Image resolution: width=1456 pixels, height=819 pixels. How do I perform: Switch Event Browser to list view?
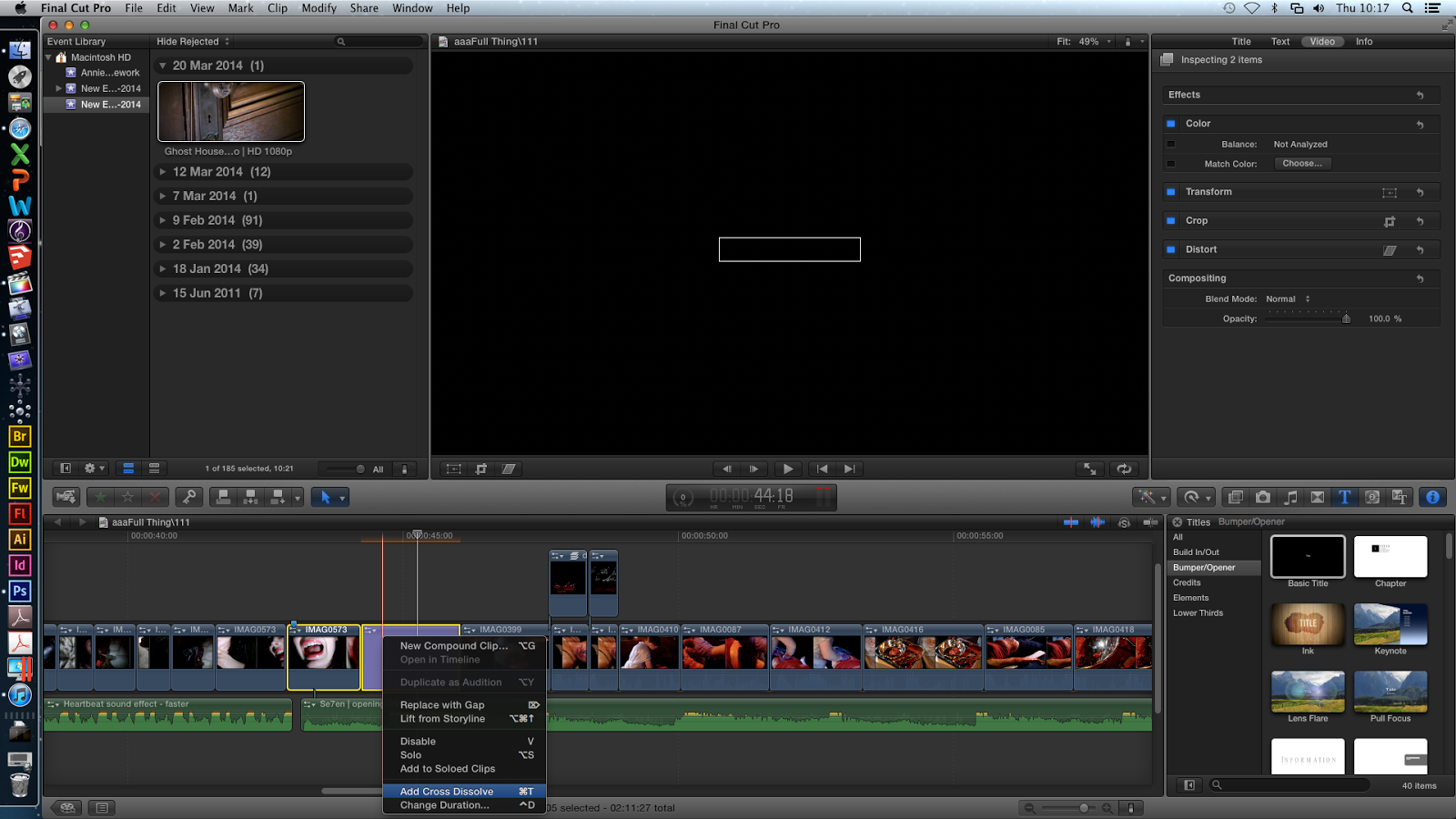154,469
